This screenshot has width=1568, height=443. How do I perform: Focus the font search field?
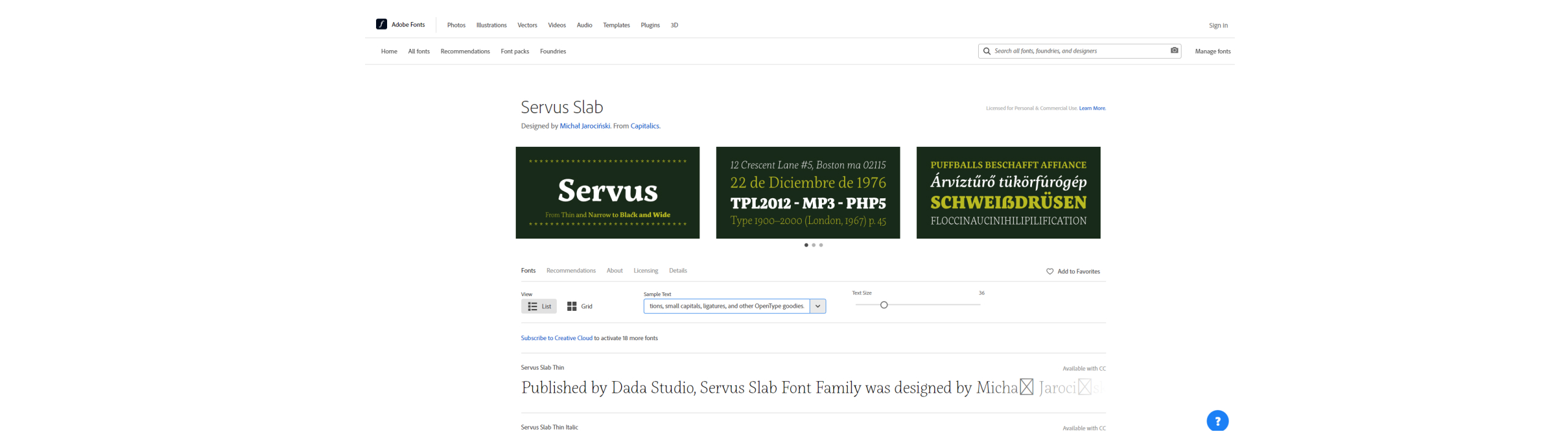1079,51
